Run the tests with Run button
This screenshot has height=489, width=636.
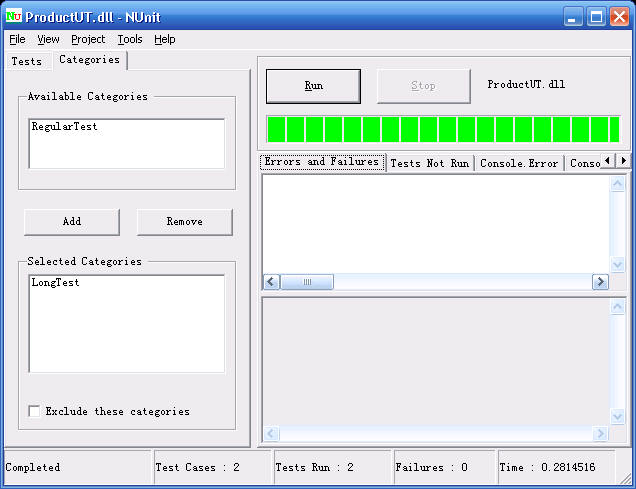pos(313,86)
